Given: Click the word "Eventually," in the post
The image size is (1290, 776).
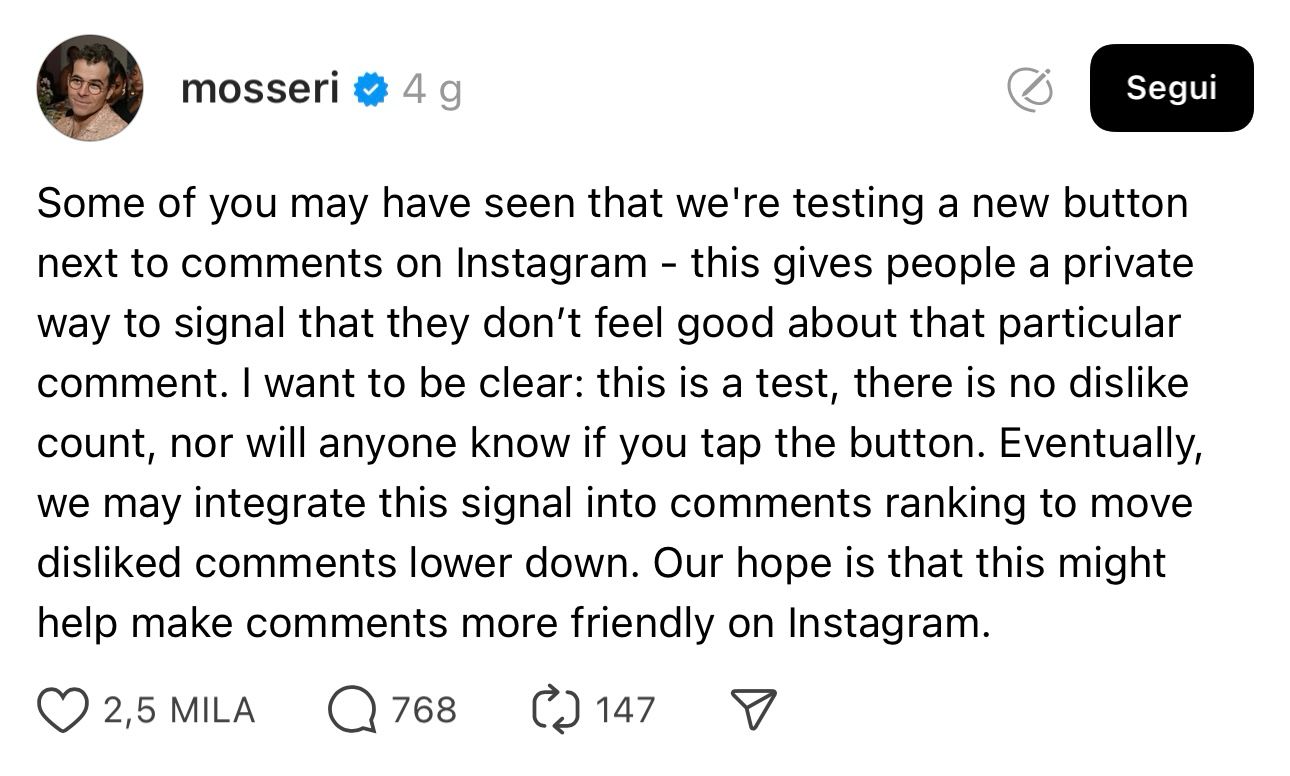Looking at the screenshot, I should click(x=1100, y=444).
